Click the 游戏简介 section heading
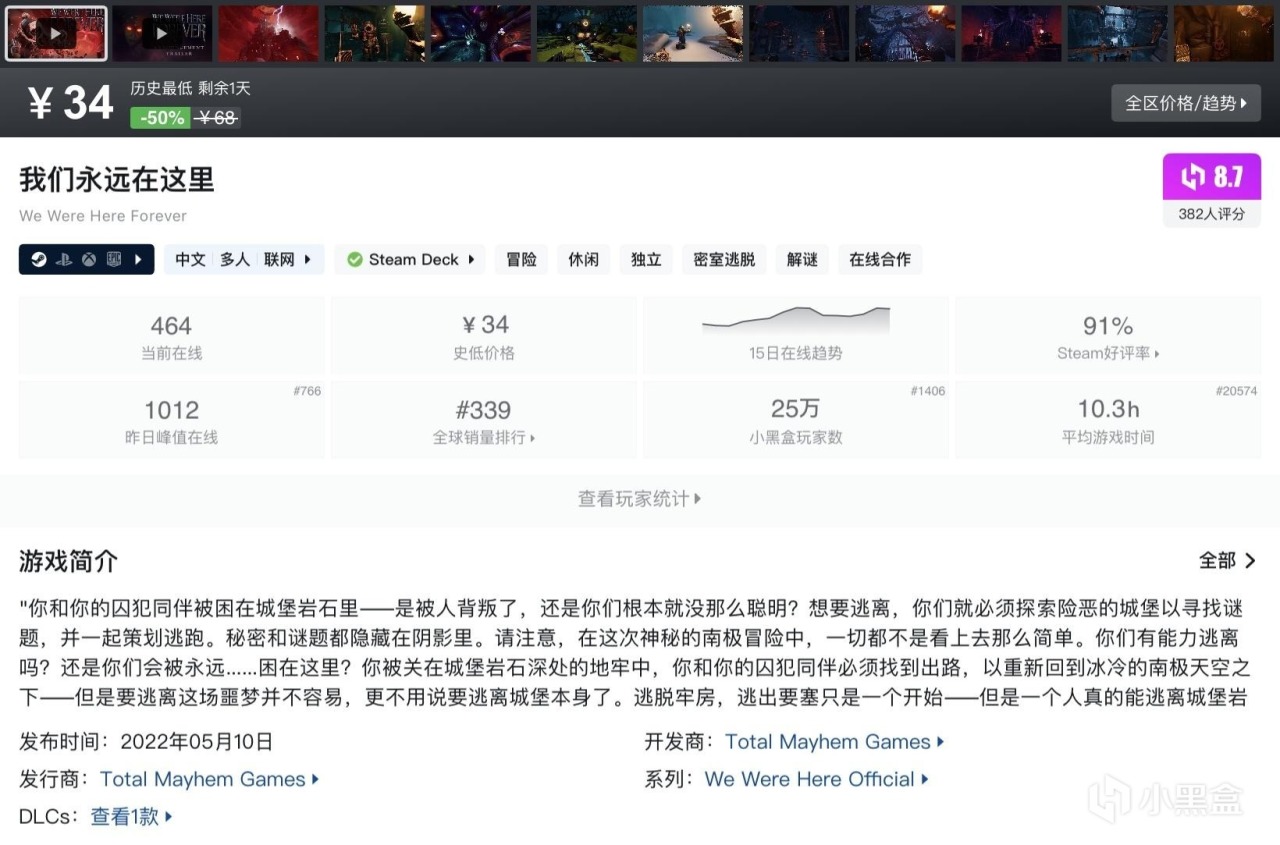1280x845 pixels. [x=68, y=561]
